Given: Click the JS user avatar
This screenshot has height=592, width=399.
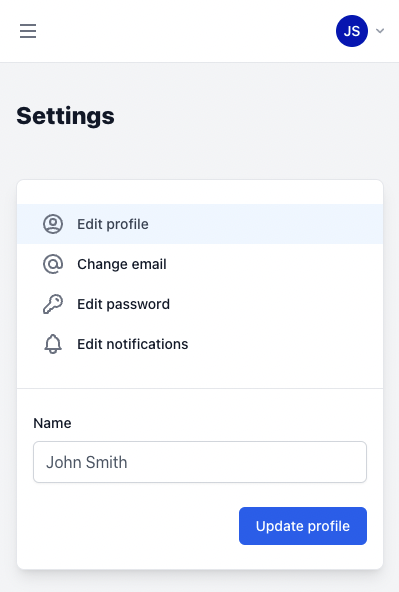Looking at the screenshot, I should [352, 31].
